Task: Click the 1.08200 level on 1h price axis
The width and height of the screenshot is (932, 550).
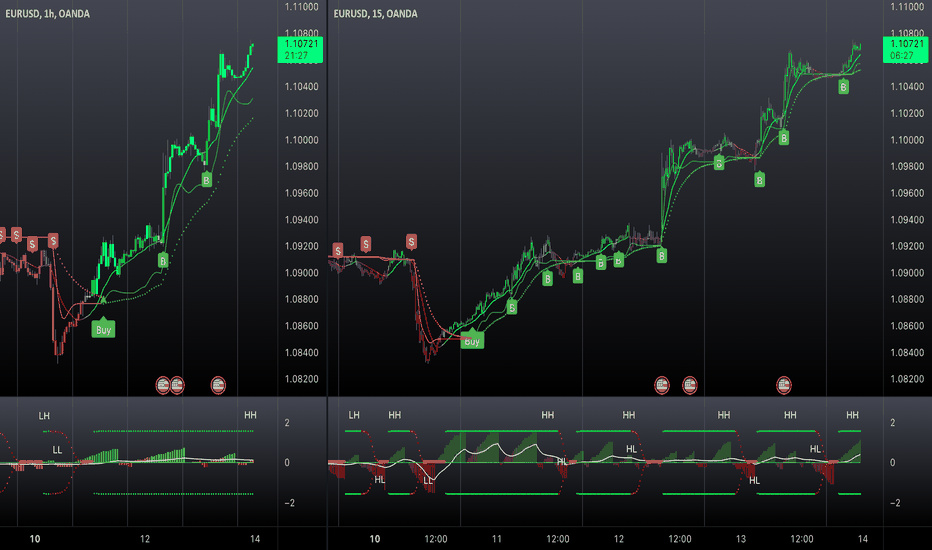Action: 301,379
